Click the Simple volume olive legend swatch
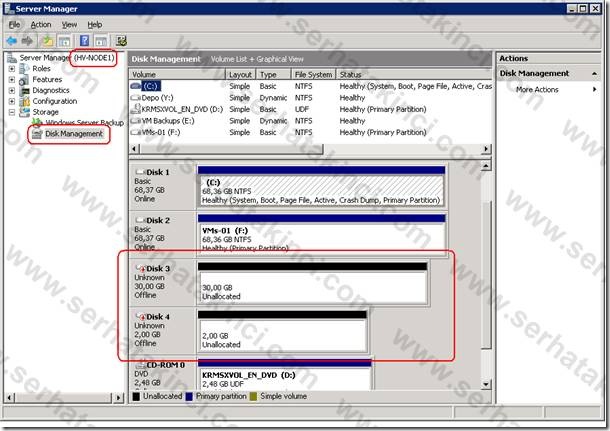 coord(254,396)
